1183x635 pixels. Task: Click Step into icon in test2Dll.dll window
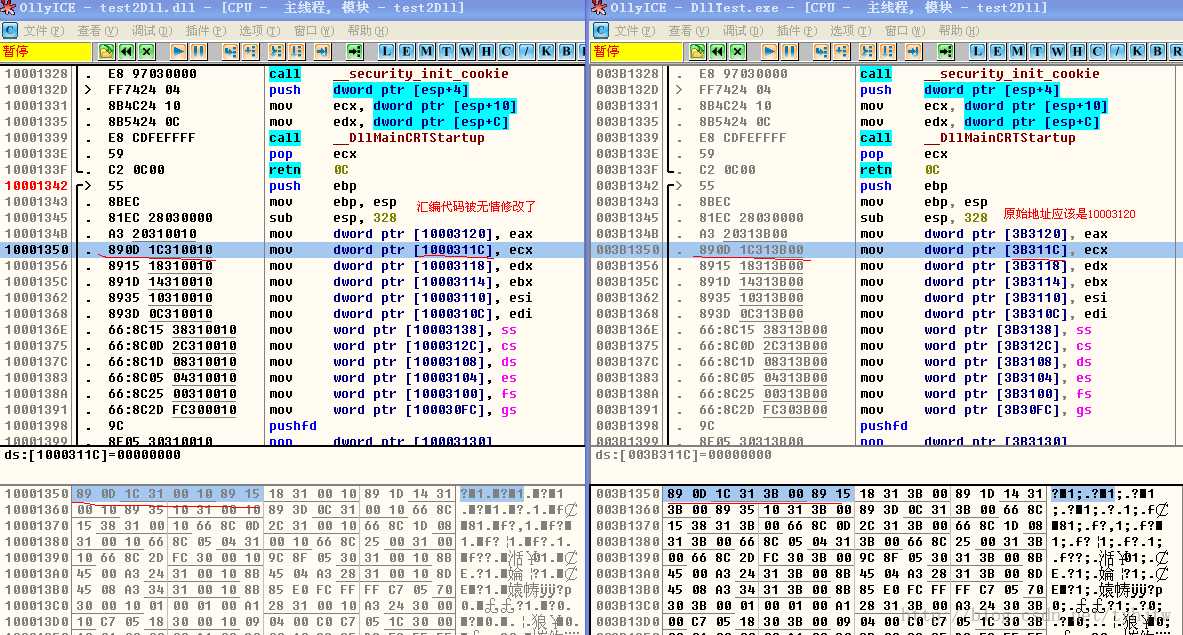click(231, 51)
